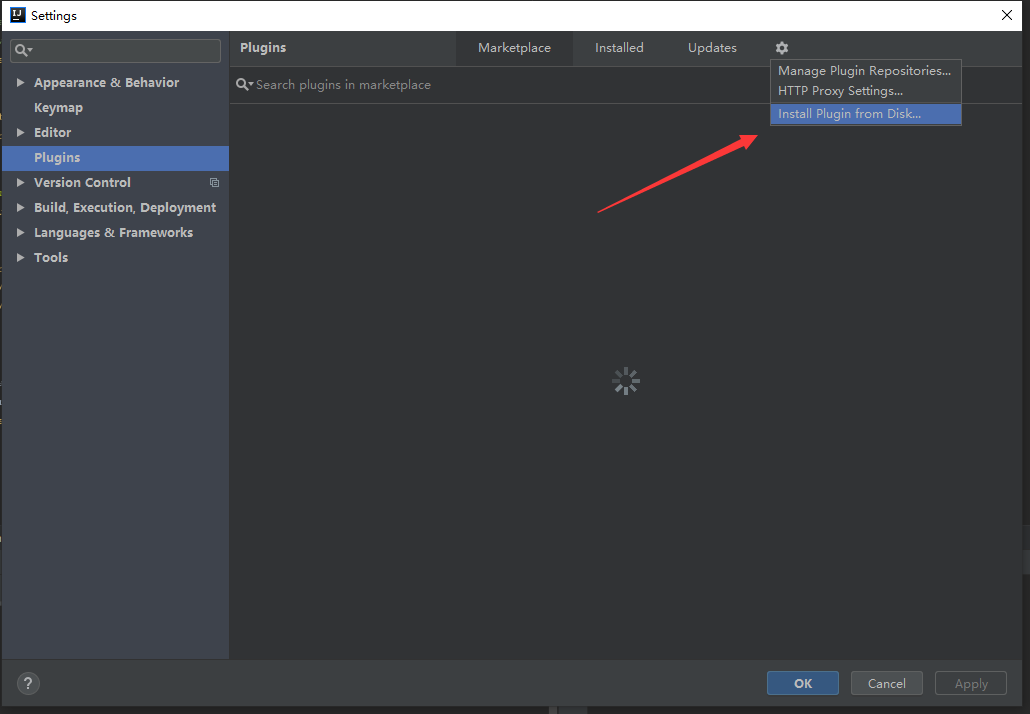The image size is (1030, 714).
Task: Select Install Plugin from Disk option
Action: pos(865,114)
